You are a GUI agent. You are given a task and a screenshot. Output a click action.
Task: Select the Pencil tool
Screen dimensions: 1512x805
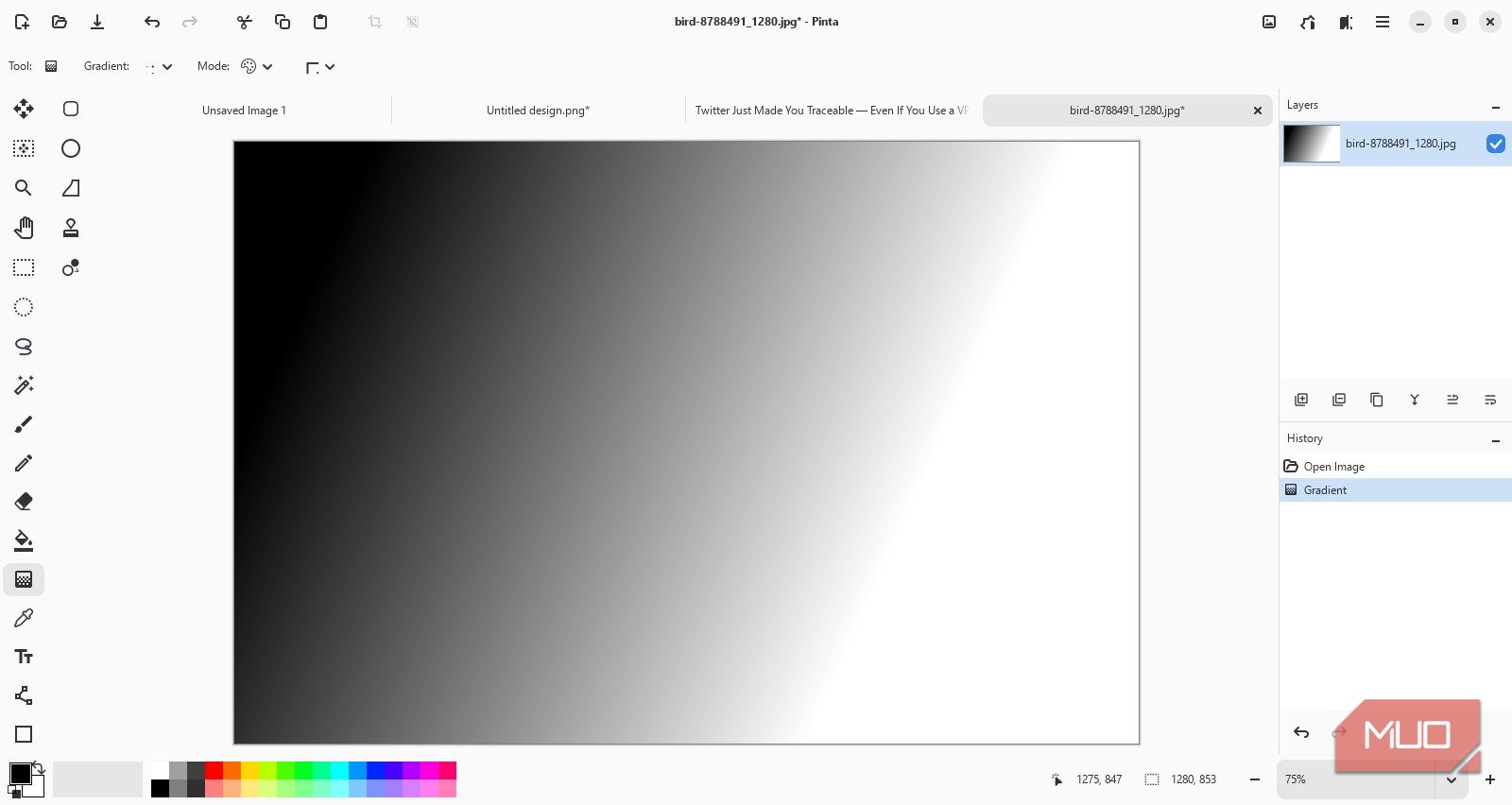(24, 463)
